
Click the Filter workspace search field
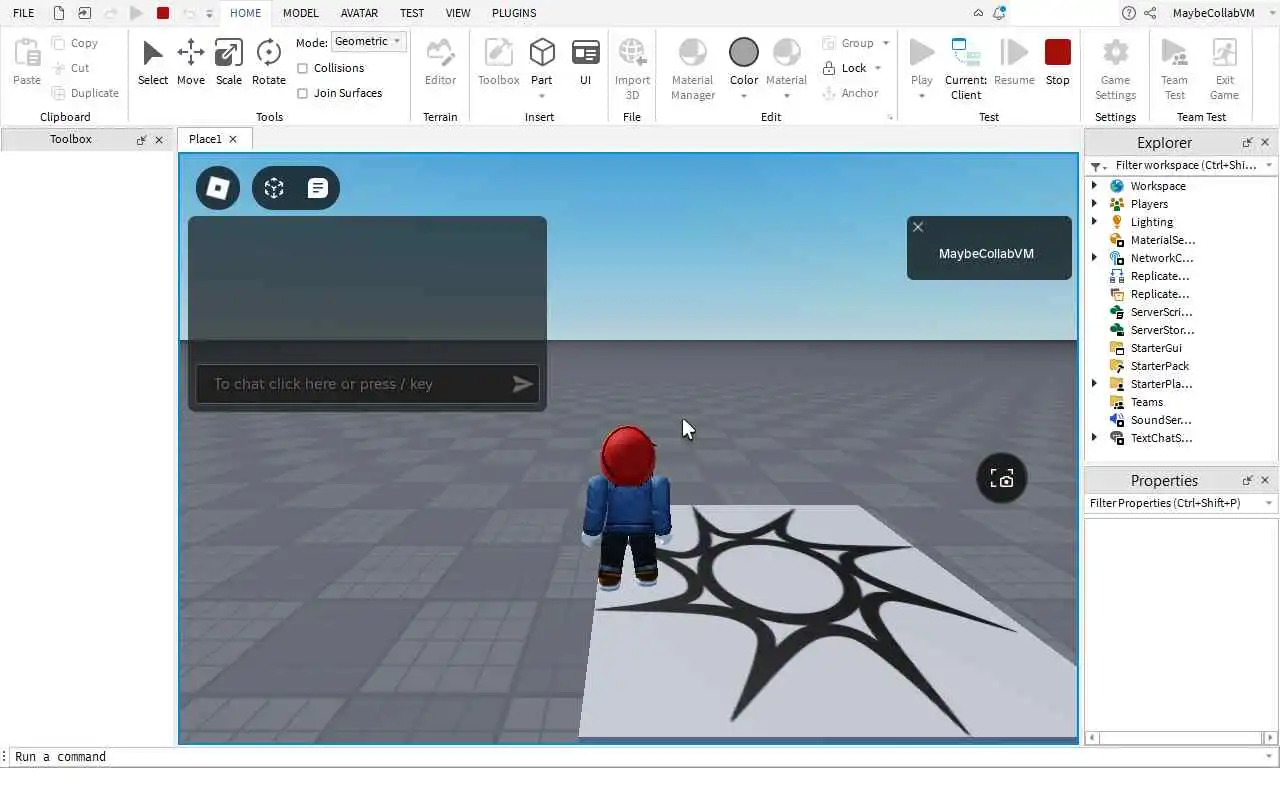click(x=1185, y=165)
